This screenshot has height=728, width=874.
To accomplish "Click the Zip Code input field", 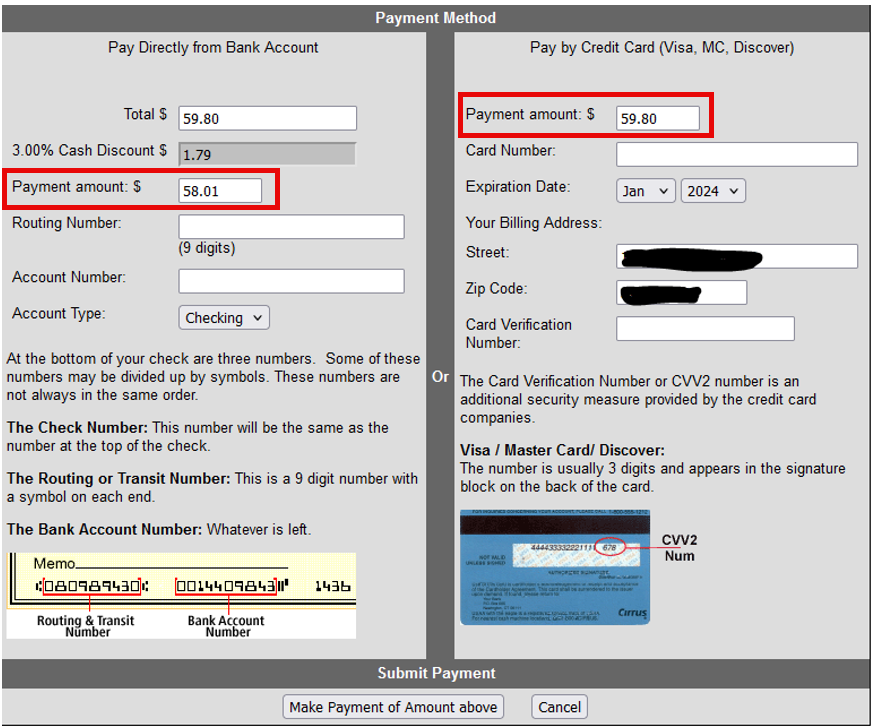I will click(681, 292).
